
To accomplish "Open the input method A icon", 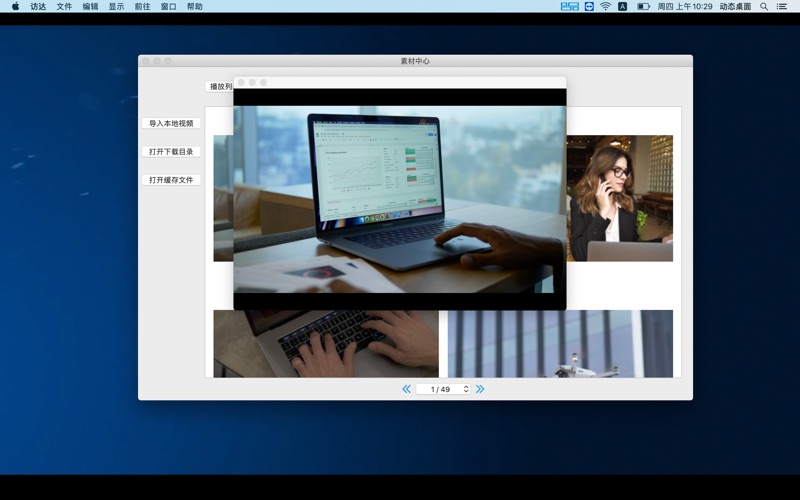I will pos(623,6).
